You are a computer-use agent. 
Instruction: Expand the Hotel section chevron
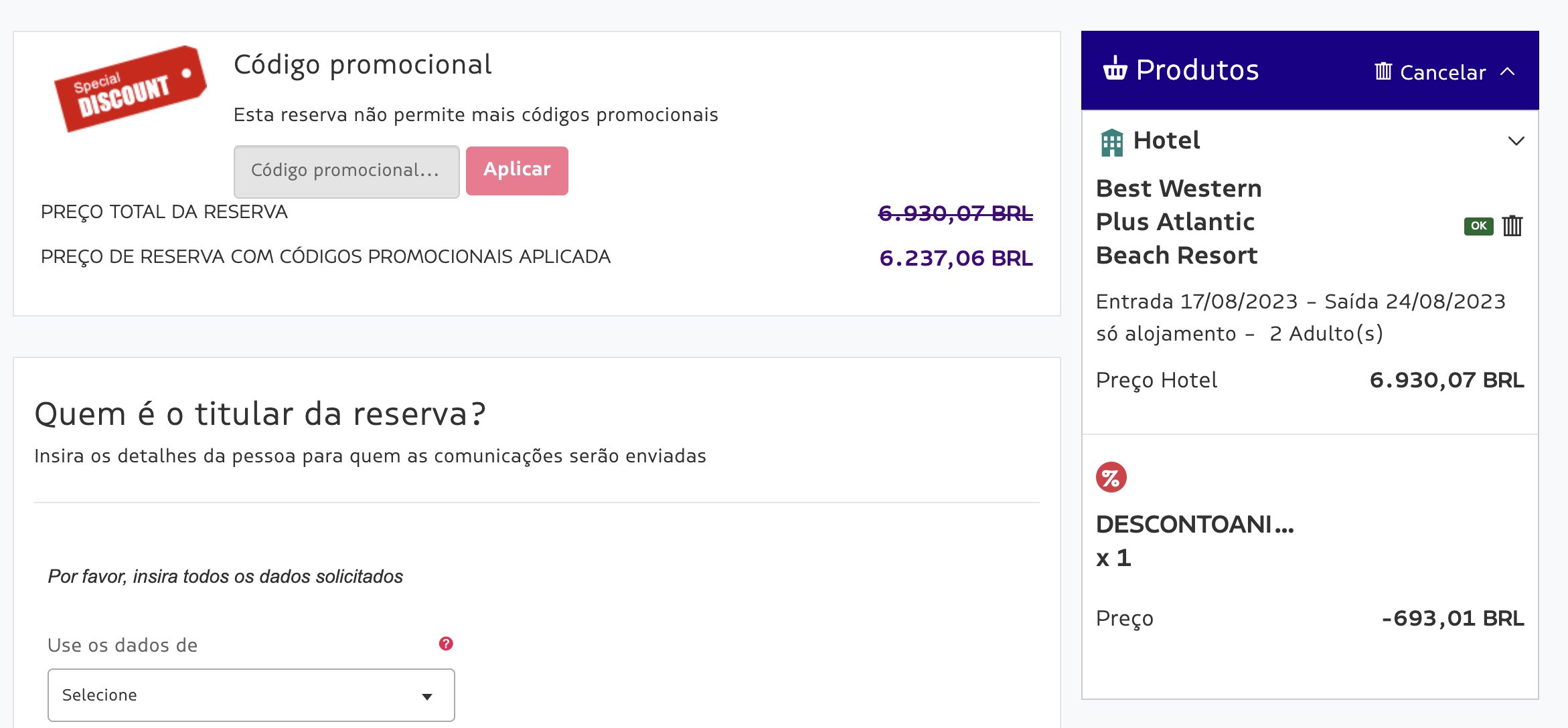click(x=1516, y=141)
